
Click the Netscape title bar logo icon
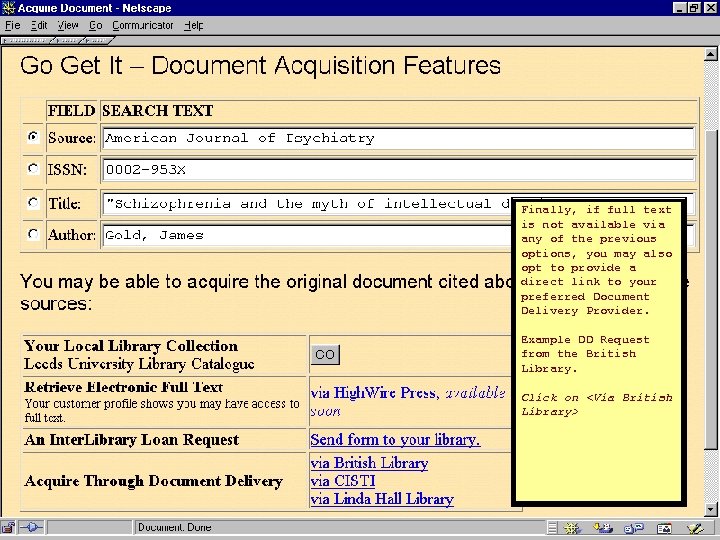8,7
